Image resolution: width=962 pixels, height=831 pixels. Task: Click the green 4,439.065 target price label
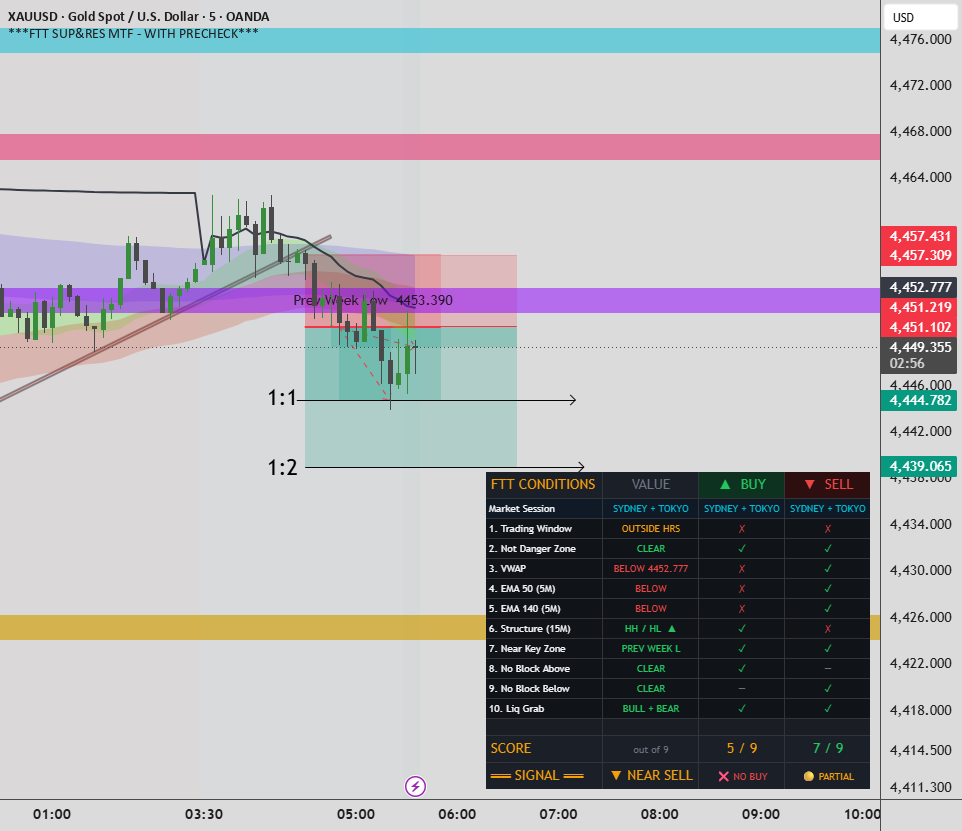click(x=919, y=466)
